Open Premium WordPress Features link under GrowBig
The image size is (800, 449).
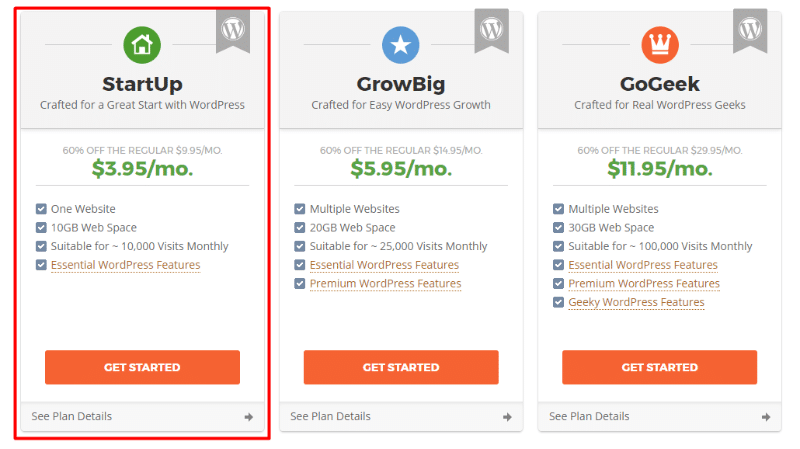coord(385,284)
